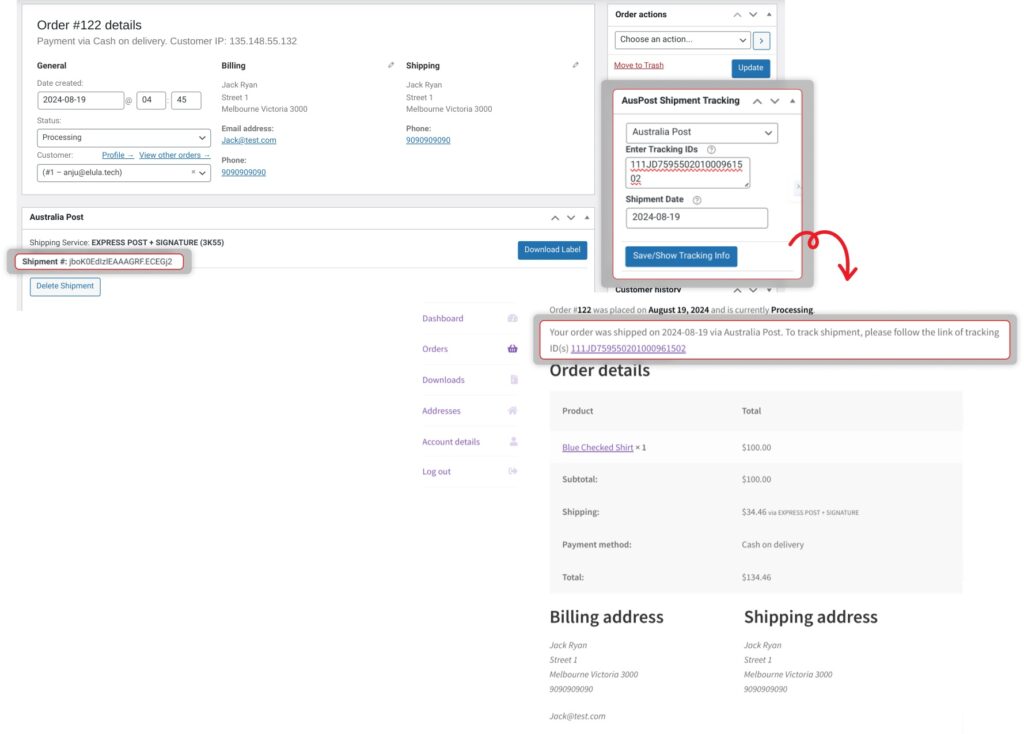Click billing email Jack@test.com link

tap(249, 140)
